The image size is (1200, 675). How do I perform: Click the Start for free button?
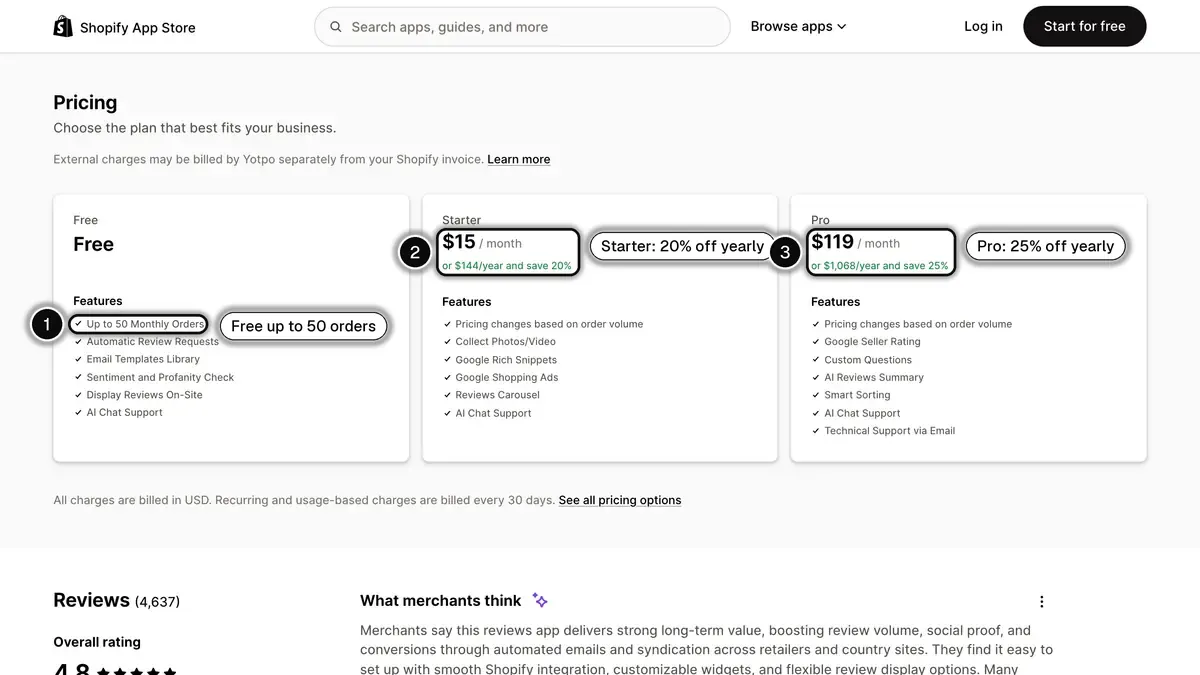[1084, 27]
